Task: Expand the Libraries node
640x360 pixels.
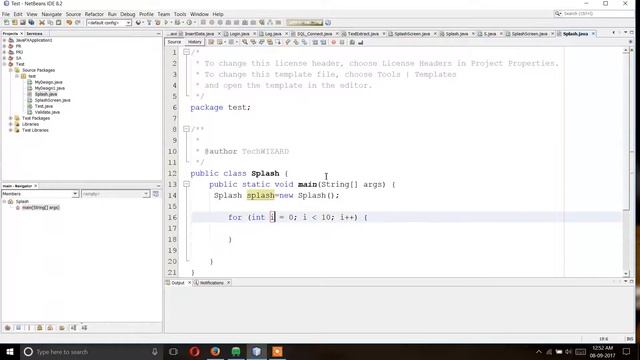Action: tap(11, 124)
